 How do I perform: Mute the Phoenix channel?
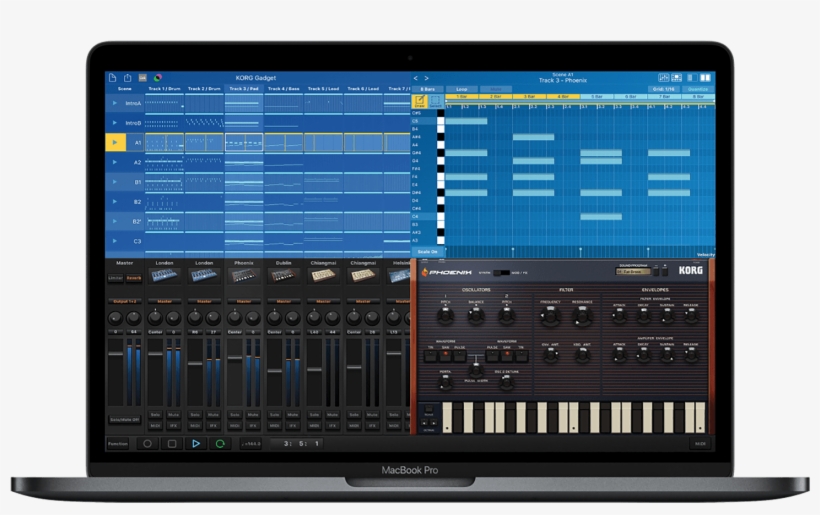pos(253,415)
